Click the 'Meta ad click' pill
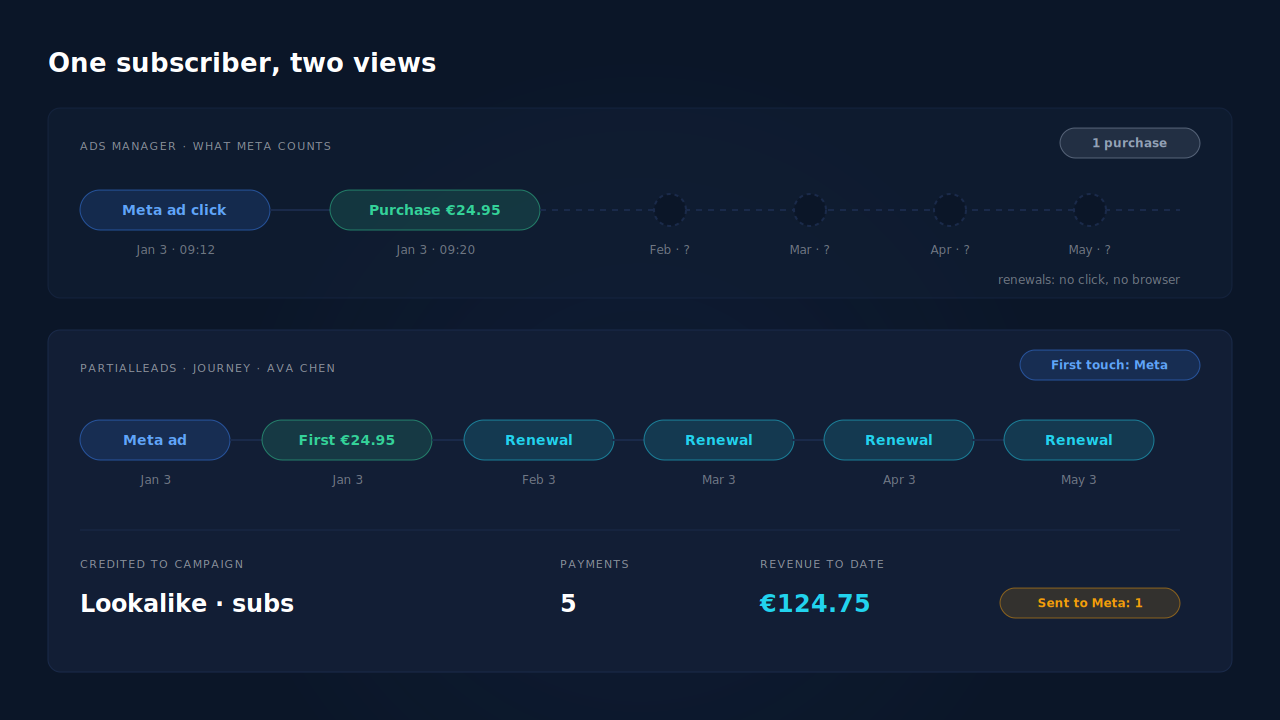Screen dimensions: 1280x720 pos(175,210)
